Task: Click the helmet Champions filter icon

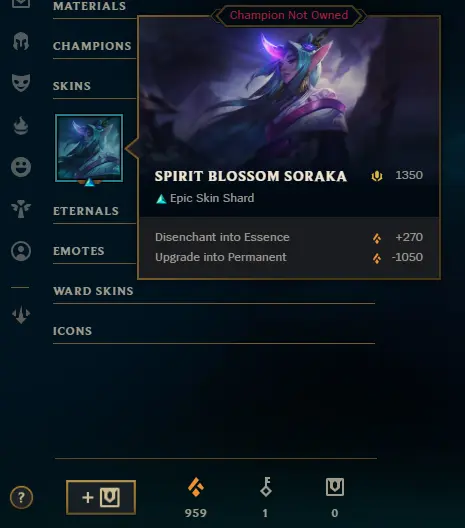Action: coord(21,42)
